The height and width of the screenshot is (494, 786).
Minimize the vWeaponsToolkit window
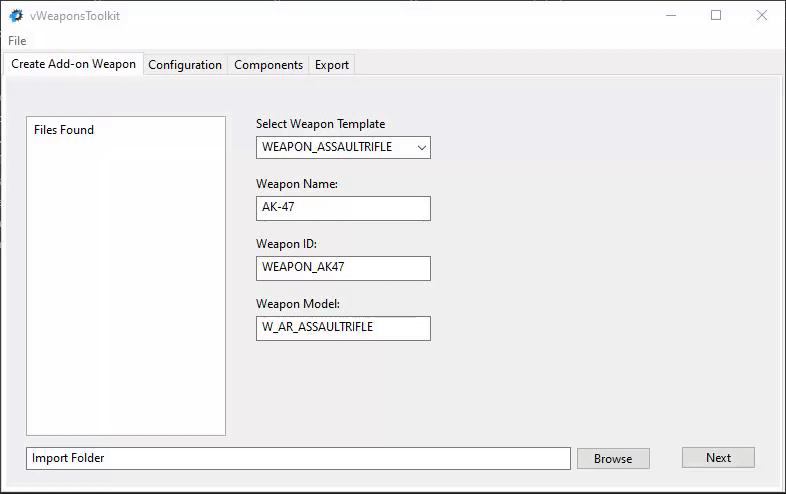click(x=671, y=16)
